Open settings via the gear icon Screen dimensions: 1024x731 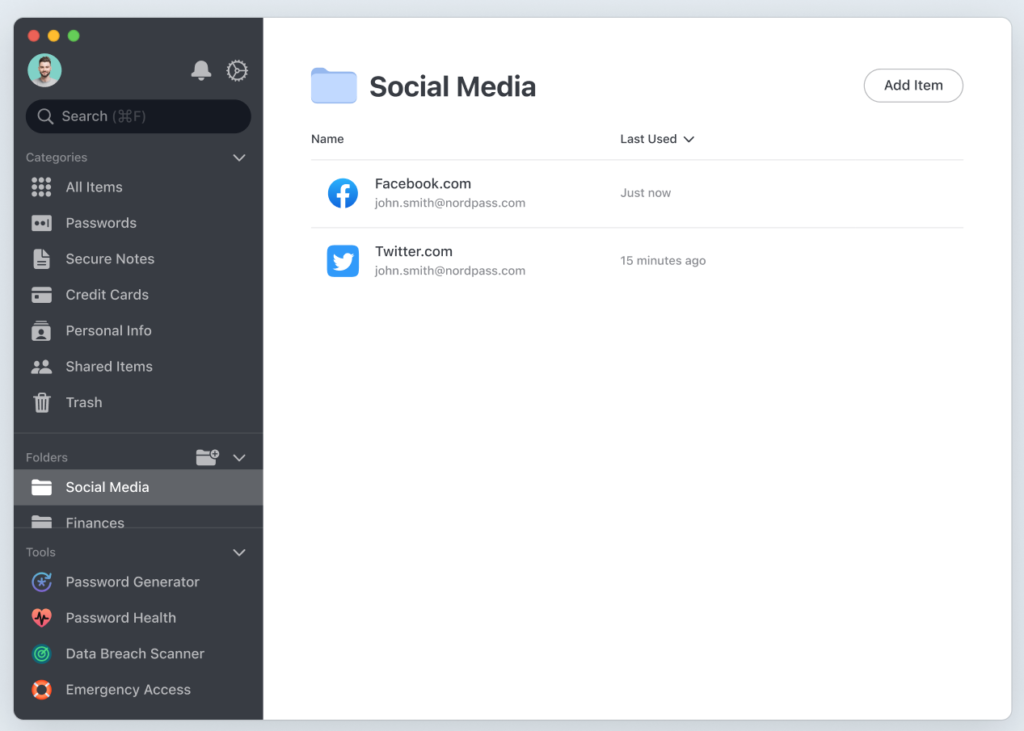click(x=237, y=71)
